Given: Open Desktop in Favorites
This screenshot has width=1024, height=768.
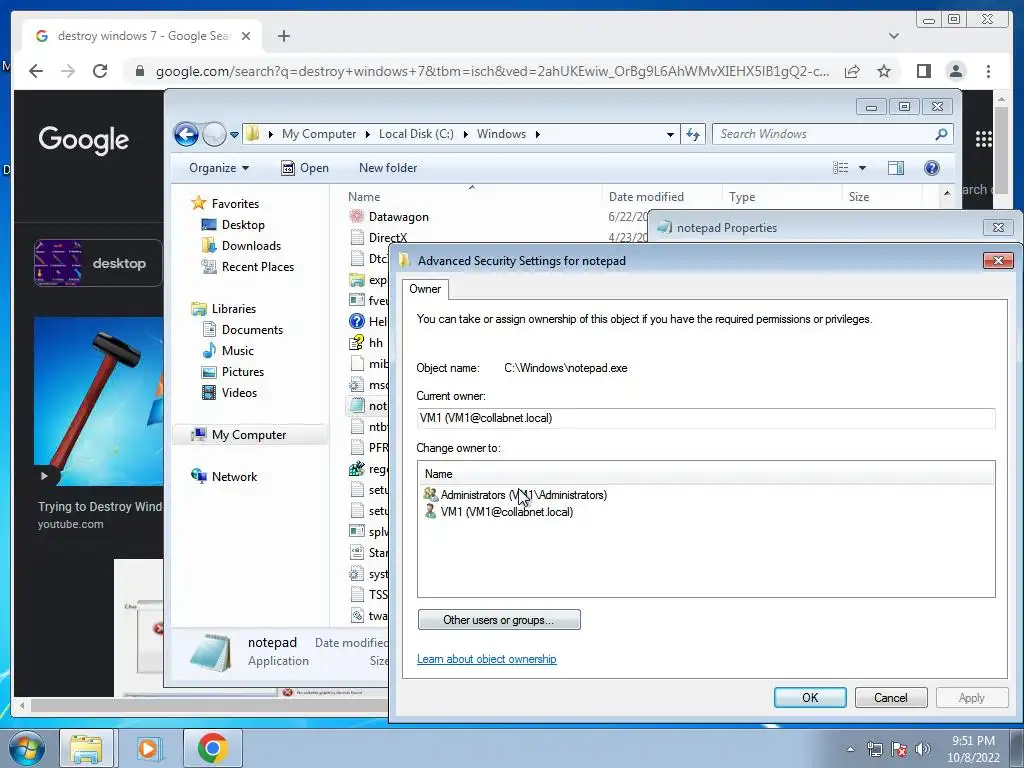Looking at the screenshot, I should tap(243, 225).
